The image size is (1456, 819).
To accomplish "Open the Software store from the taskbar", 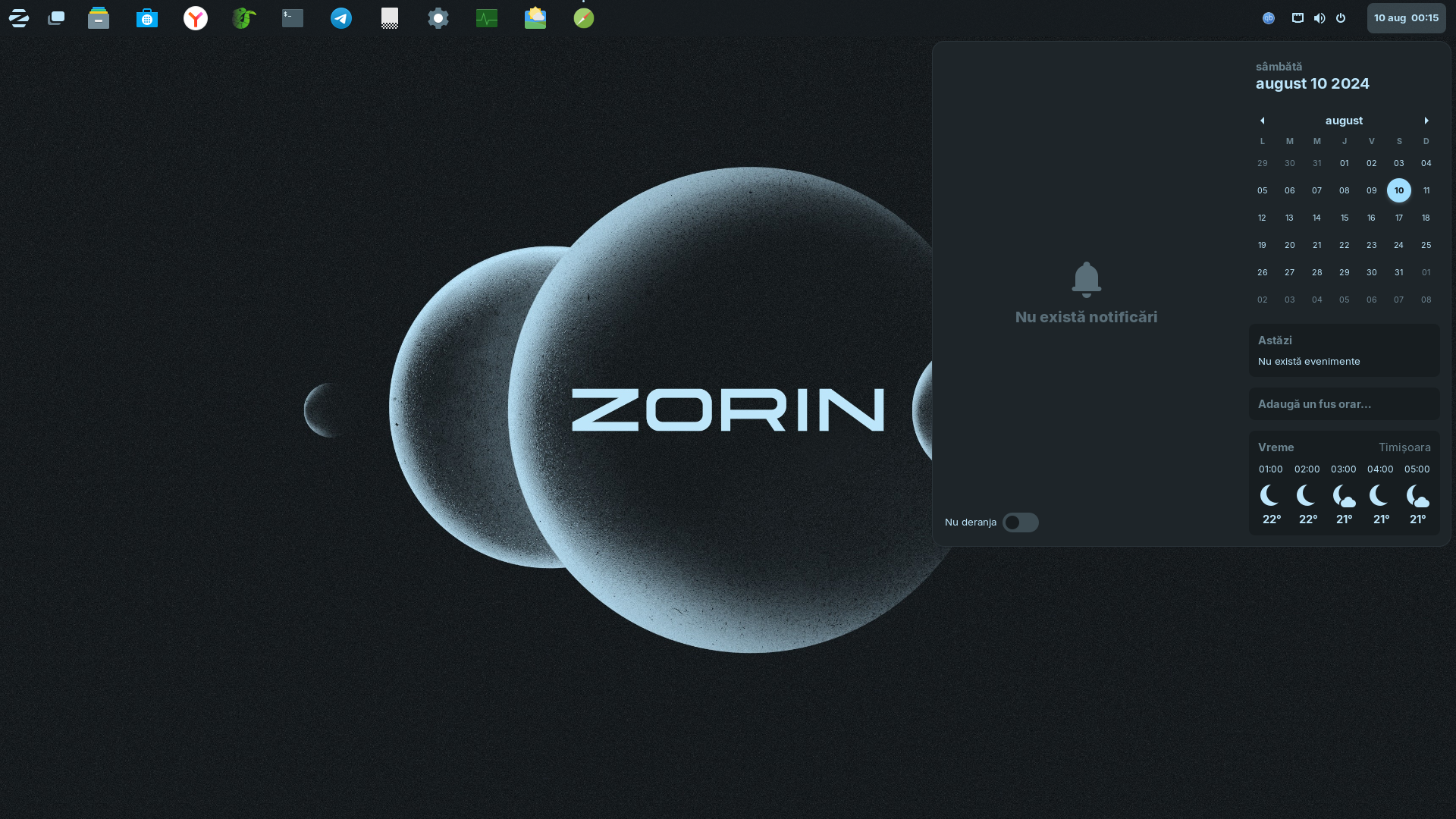I will pos(147,18).
